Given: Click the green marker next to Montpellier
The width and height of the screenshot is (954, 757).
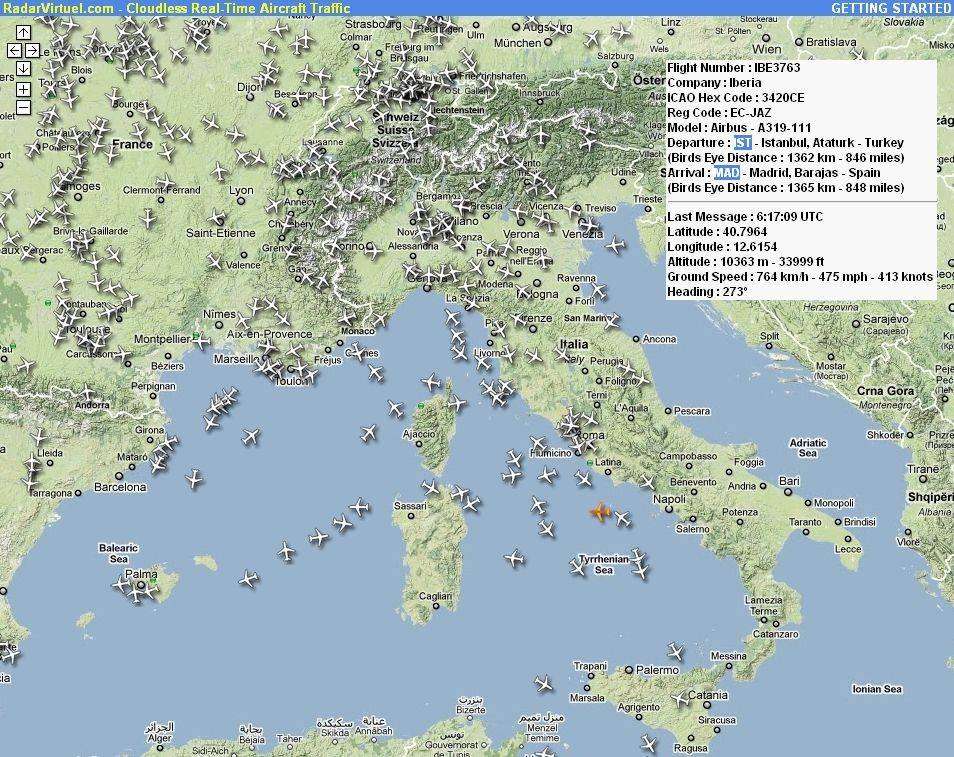Looking at the screenshot, I should (196, 336).
